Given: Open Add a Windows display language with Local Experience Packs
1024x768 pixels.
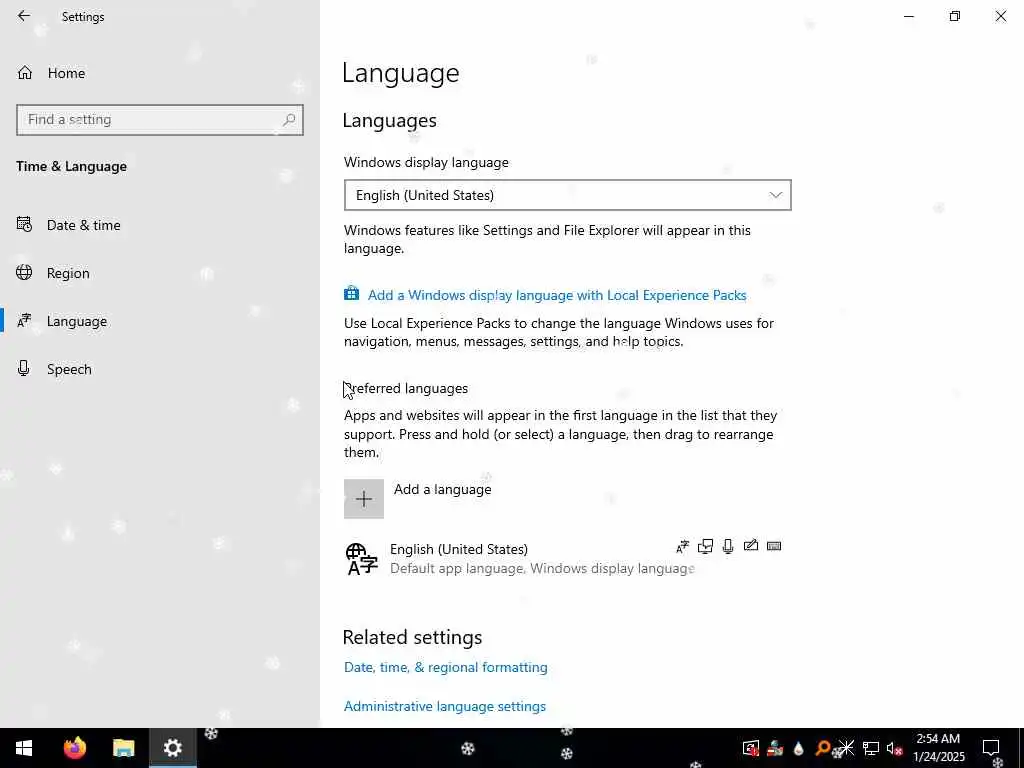Looking at the screenshot, I should coord(557,295).
